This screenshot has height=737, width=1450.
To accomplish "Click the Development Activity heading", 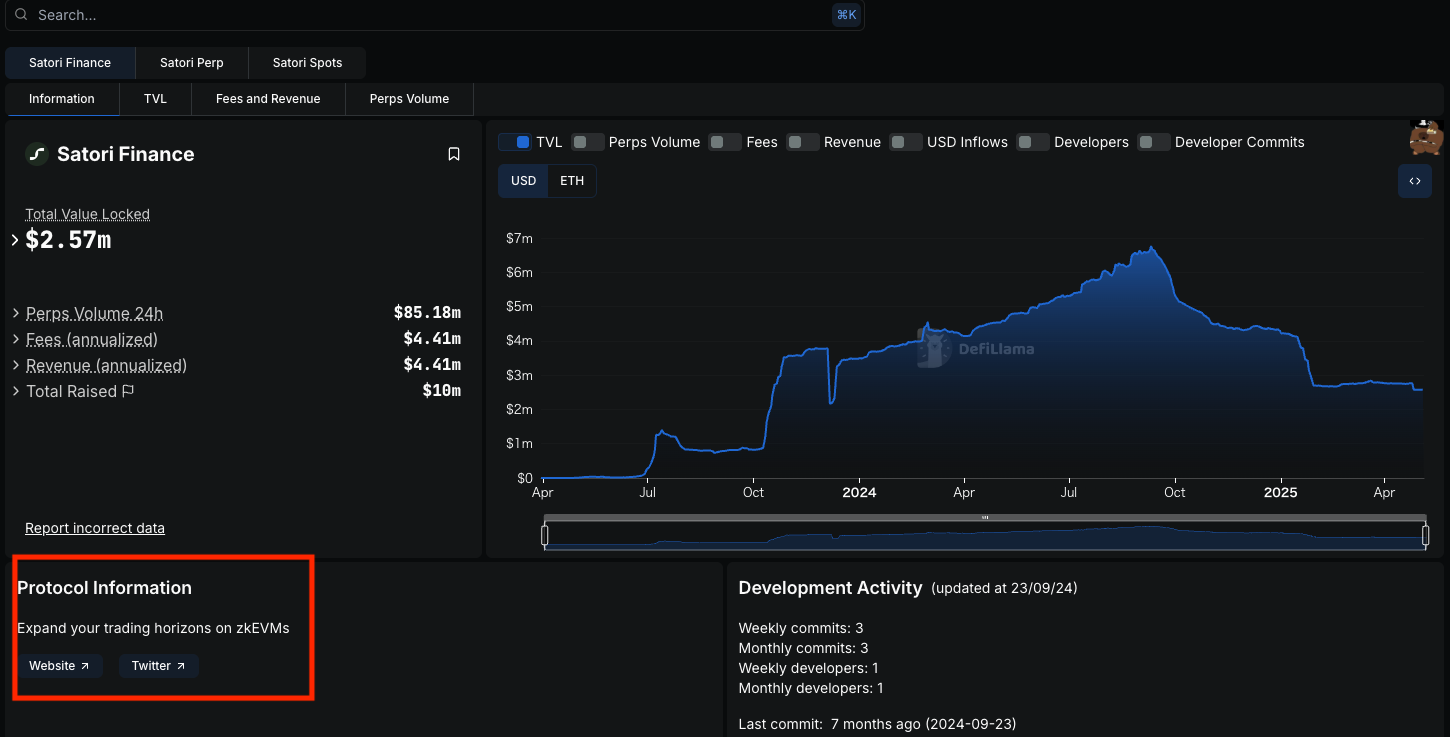I will pyautogui.click(x=830, y=588).
